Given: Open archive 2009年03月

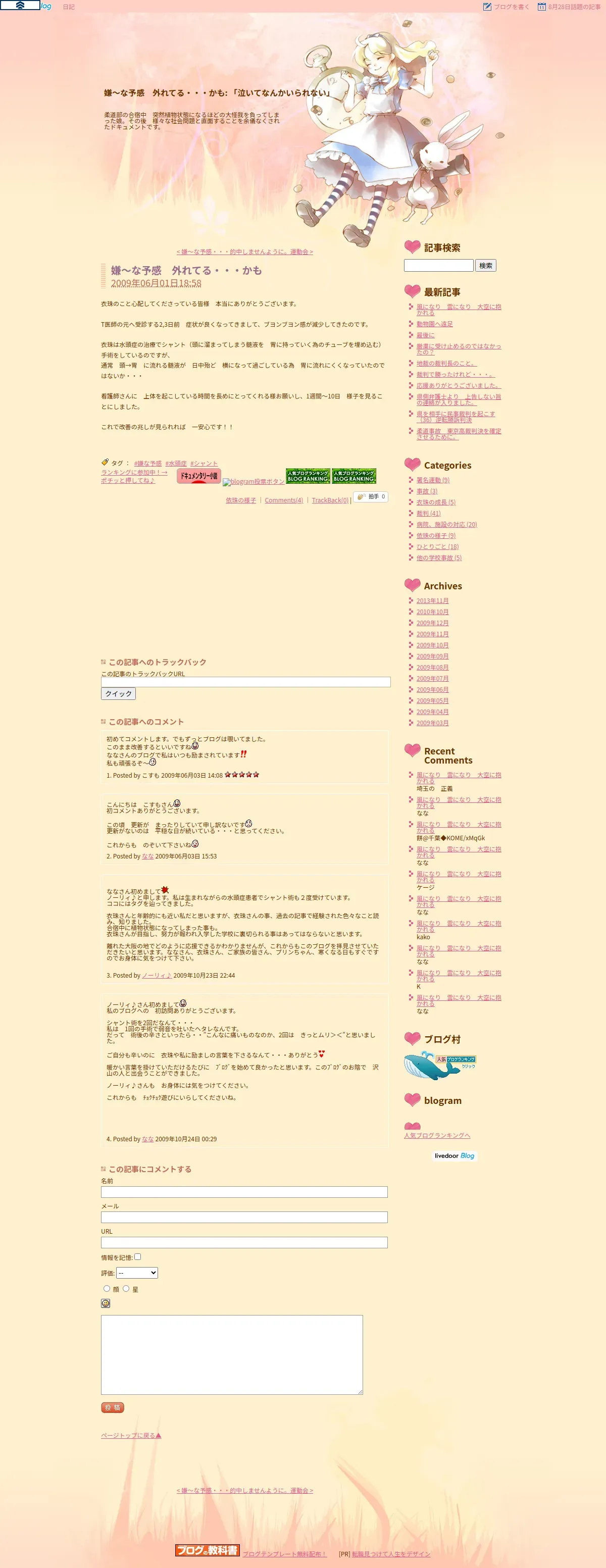Looking at the screenshot, I should click(433, 723).
